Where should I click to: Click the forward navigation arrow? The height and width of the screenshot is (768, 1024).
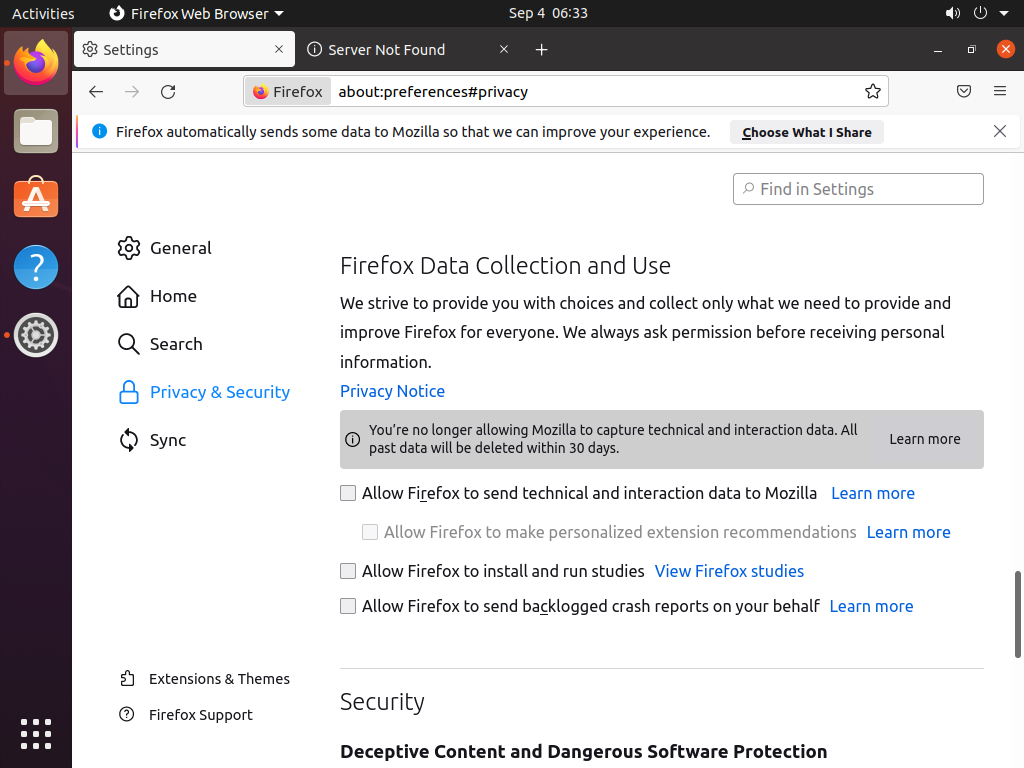pyautogui.click(x=132, y=91)
